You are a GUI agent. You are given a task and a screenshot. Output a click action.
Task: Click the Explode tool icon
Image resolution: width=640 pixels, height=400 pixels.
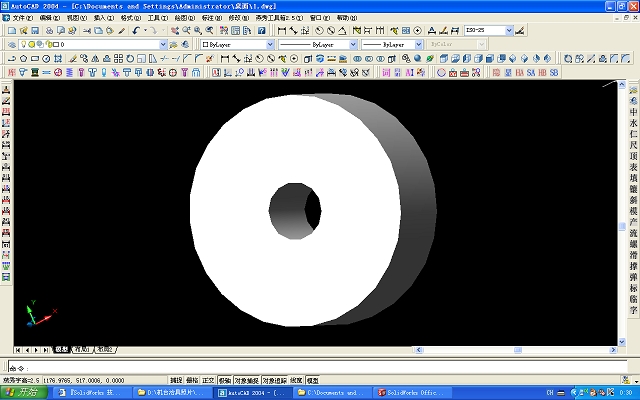tap(210, 59)
